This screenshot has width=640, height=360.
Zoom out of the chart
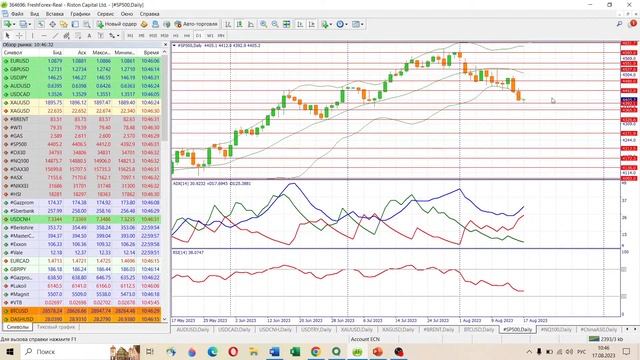tap(275, 24)
